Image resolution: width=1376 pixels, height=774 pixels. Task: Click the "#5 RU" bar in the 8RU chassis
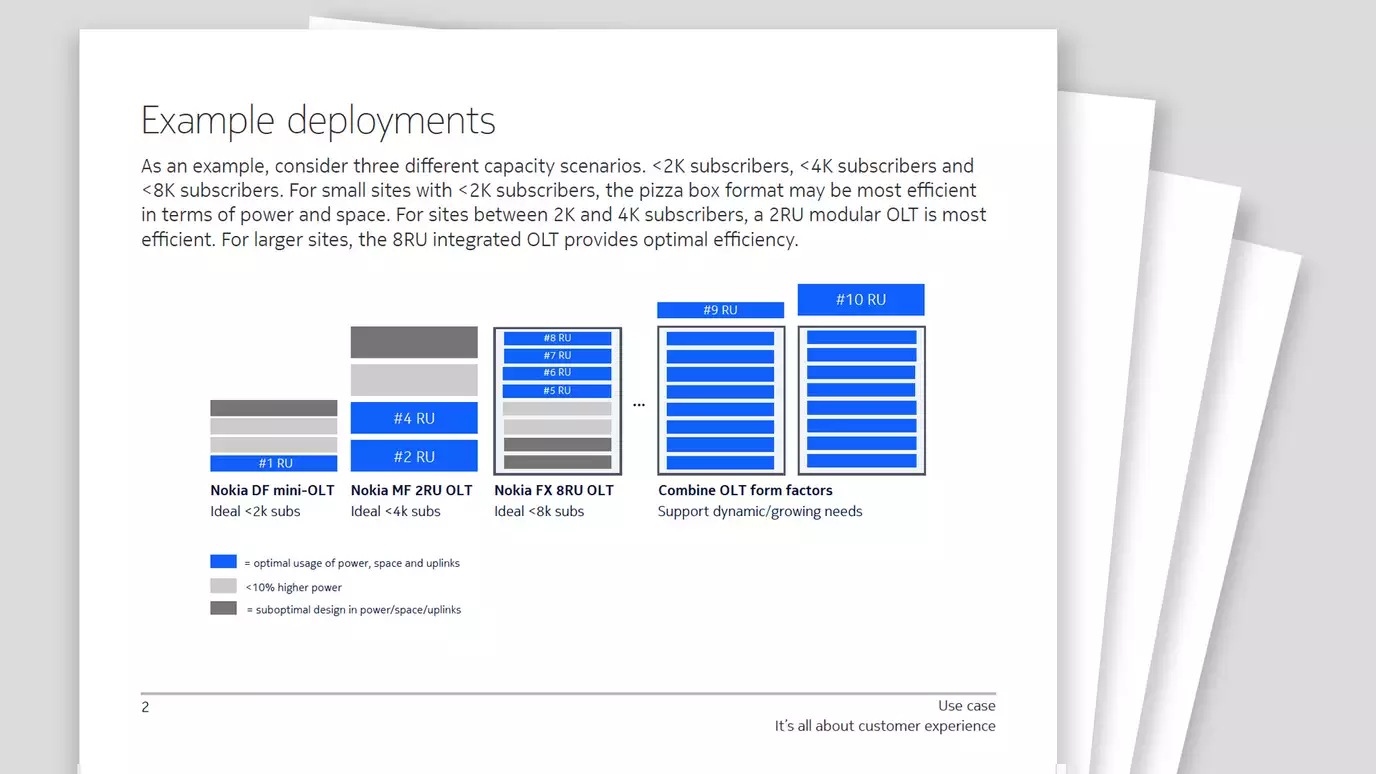pos(557,391)
